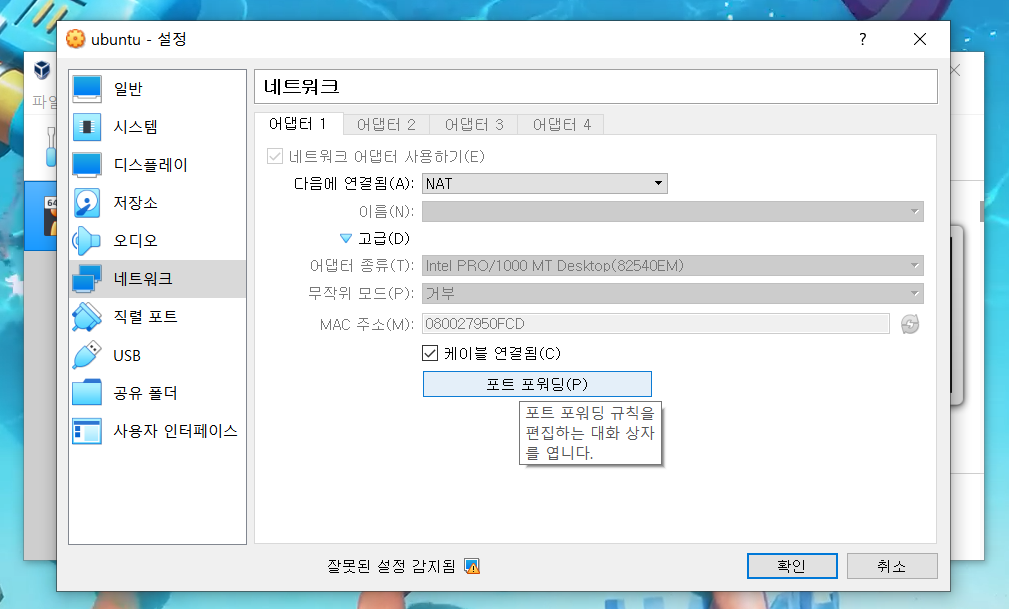This screenshot has height=609, width=1009.
Task: Open the 오디오 speaker icon
Action: (x=87, y=241)
